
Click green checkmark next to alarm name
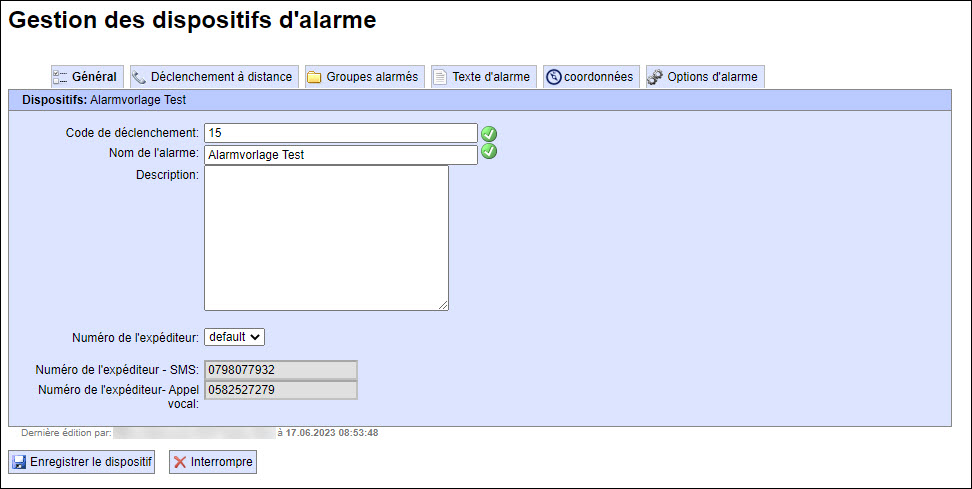489,152
